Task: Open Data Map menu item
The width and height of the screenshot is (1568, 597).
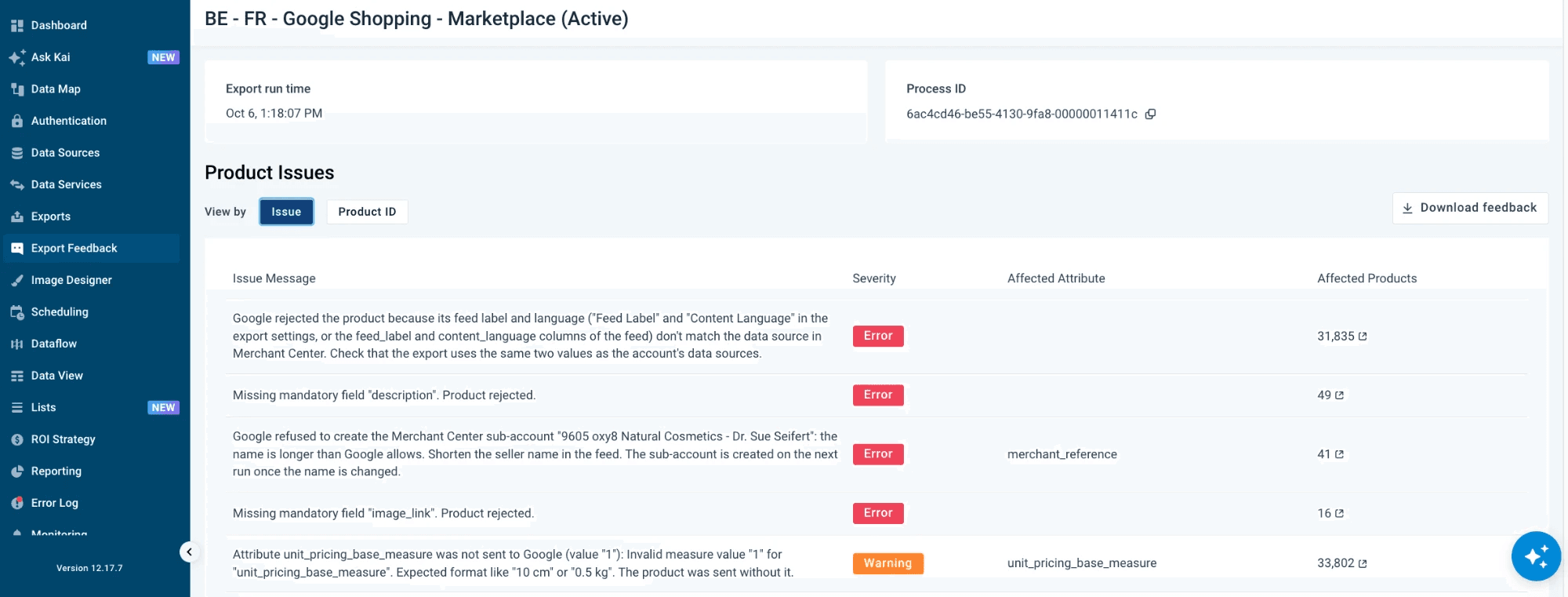Action: pyautogui.click(x=91, y=89)
